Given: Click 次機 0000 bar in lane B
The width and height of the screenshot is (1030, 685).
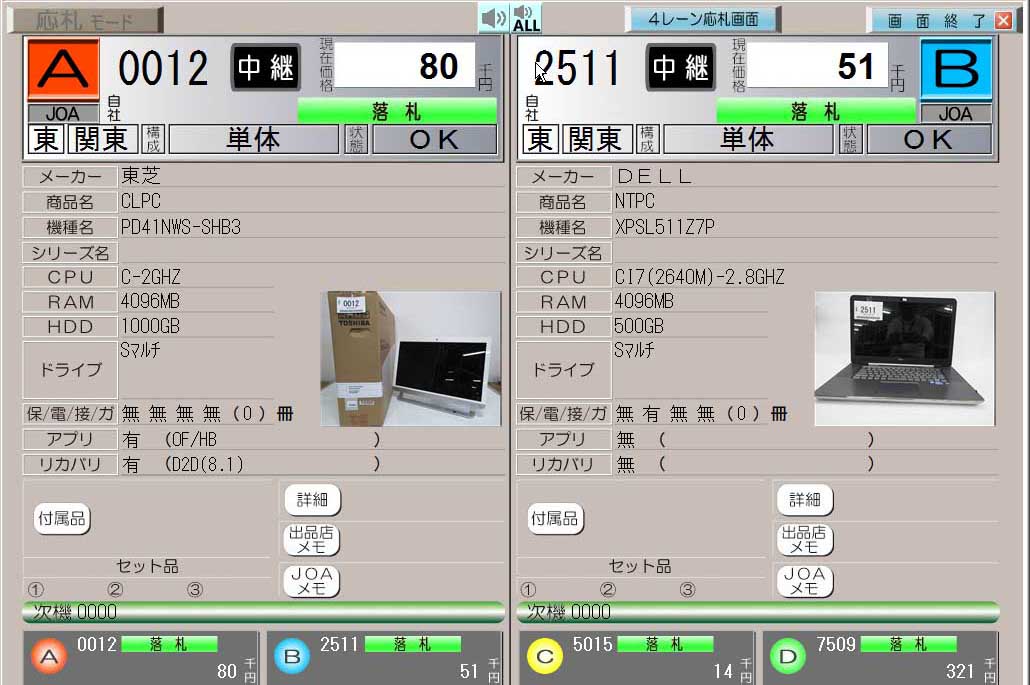Looking at the screenshot, I should (757, 612).
